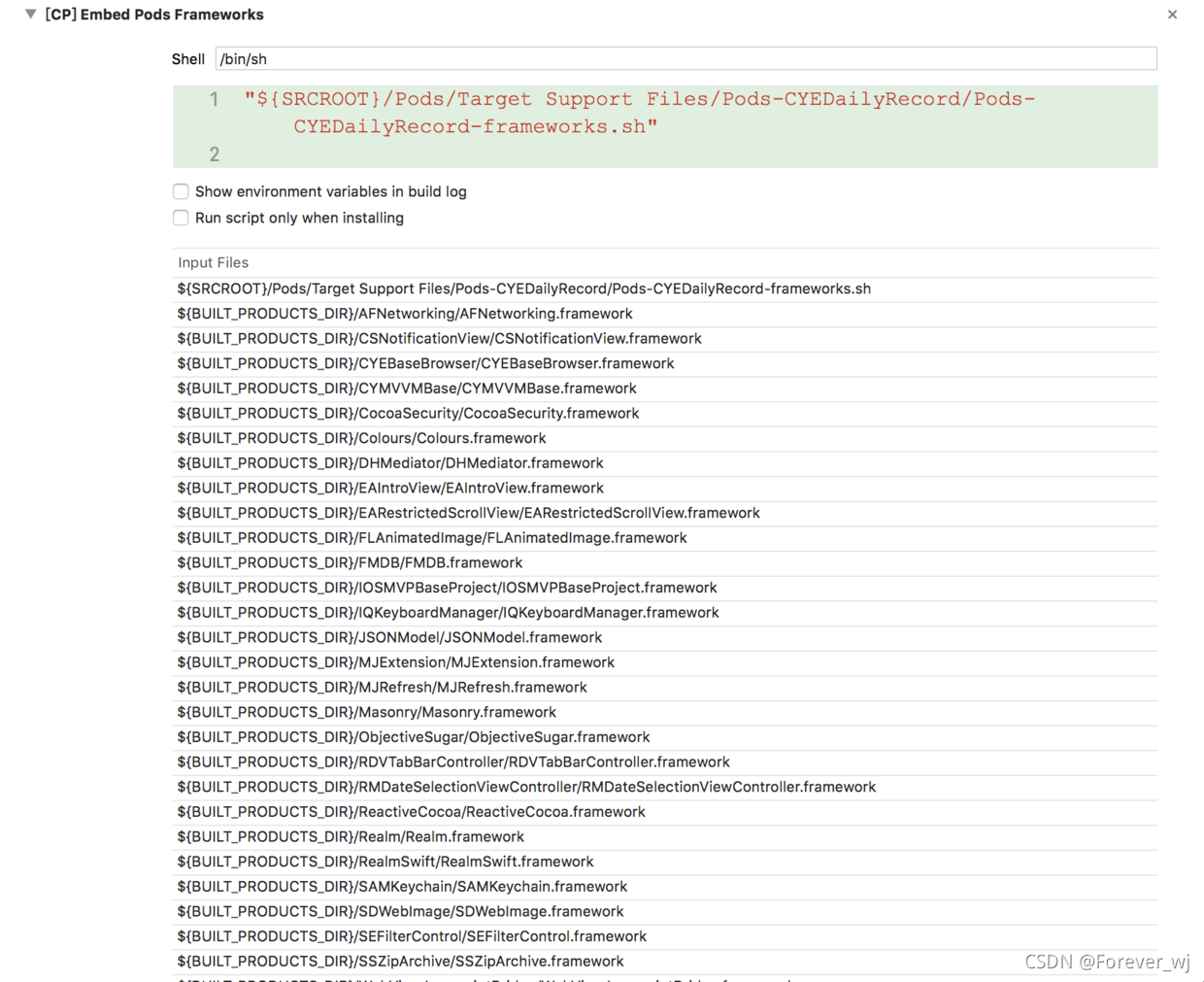Select the EAIntroView.framework input row
The height and width of the screenshot is (982, 1204).
coord(665,489)
